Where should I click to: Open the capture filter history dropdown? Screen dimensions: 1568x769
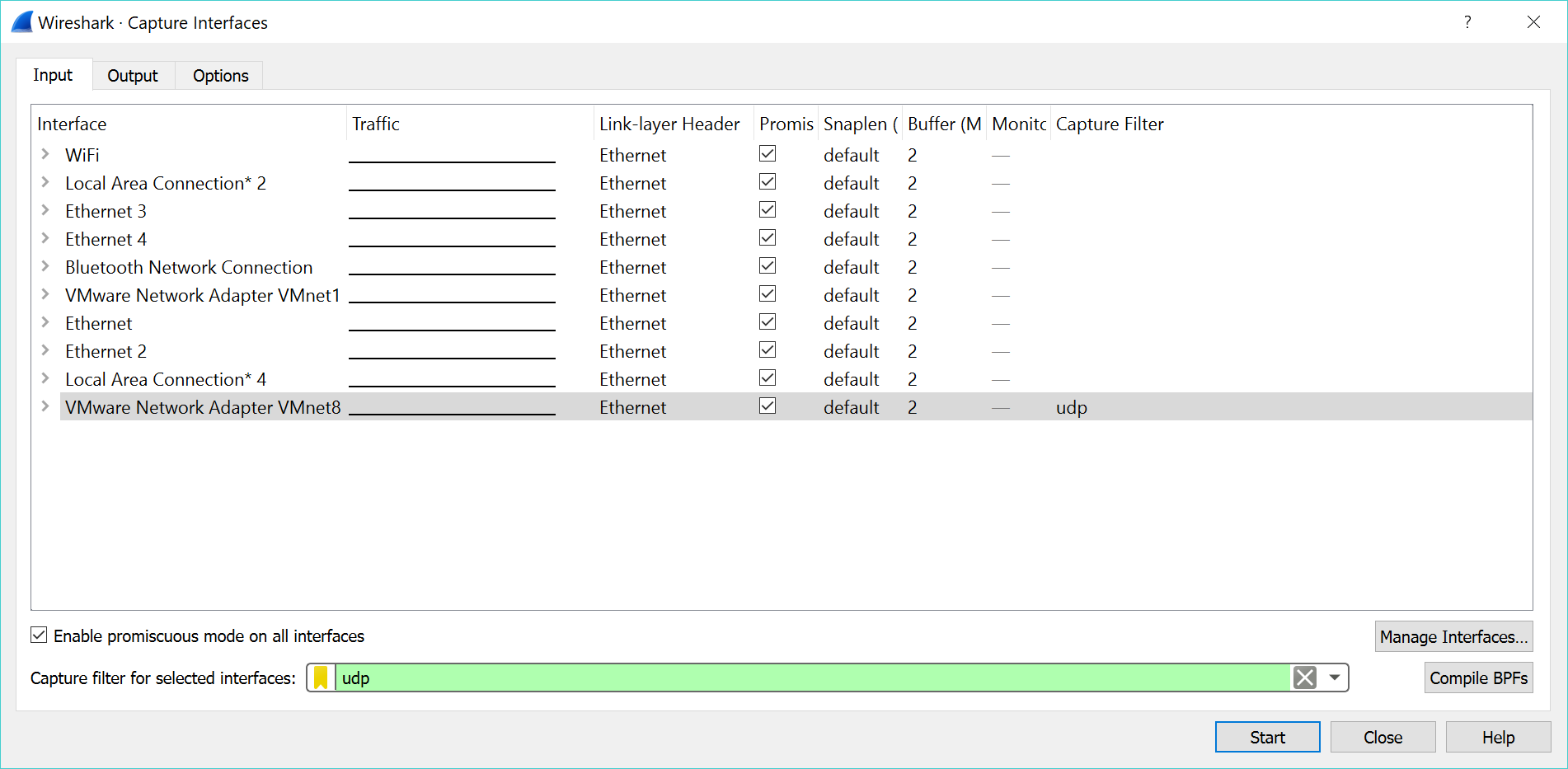pos(1334,678)
